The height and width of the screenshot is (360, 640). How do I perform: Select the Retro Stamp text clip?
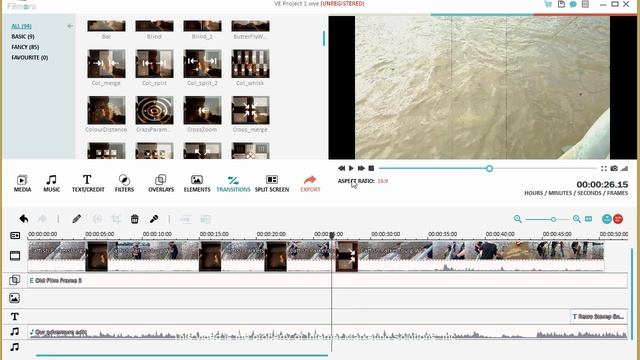tap(598, 316)
